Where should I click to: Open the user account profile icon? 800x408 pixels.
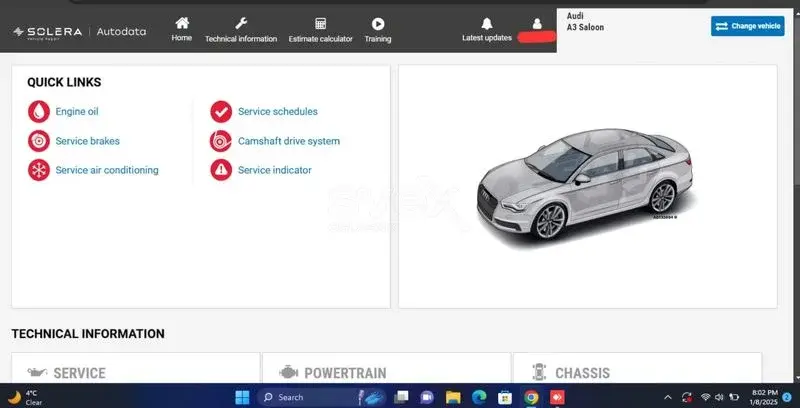coord(537,23)
